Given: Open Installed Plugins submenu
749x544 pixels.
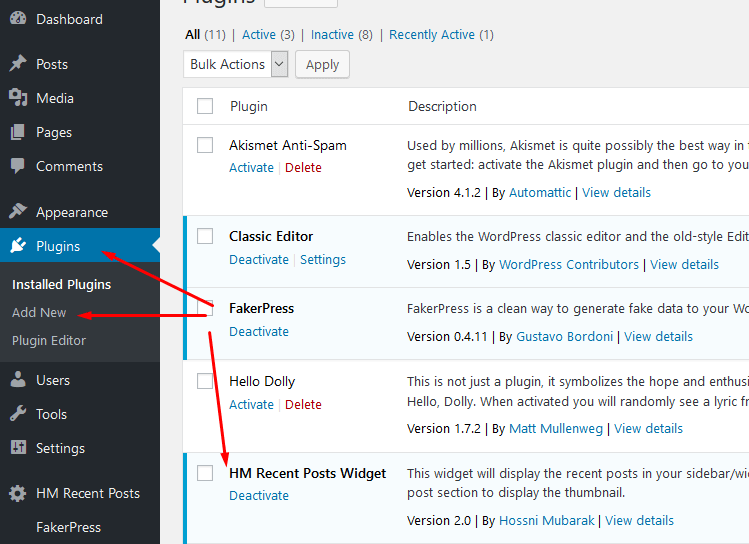Looking at the screenshot, I should [x=61, y=285].
